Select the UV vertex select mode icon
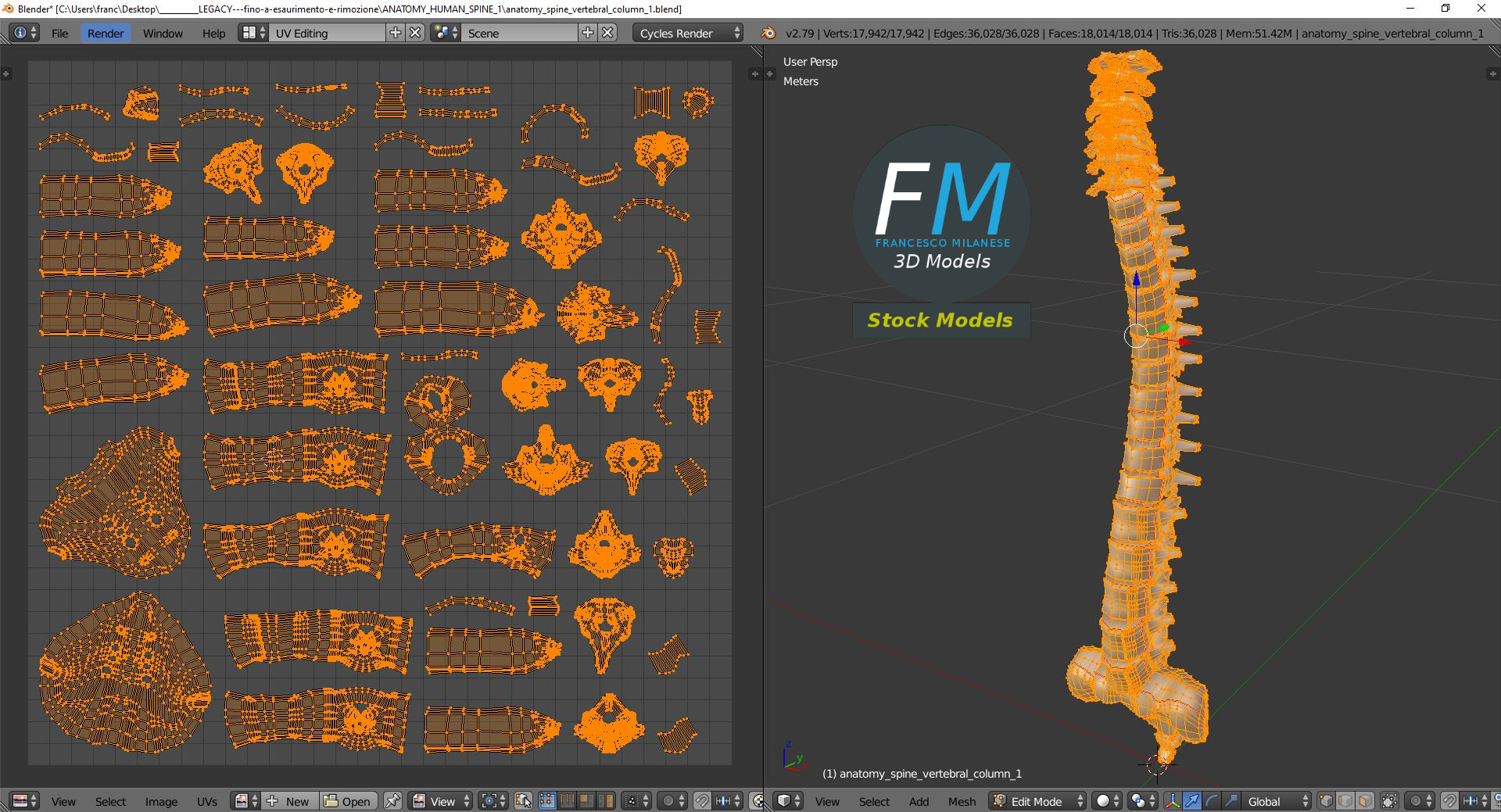1501x812 pixels. point(547,801)
